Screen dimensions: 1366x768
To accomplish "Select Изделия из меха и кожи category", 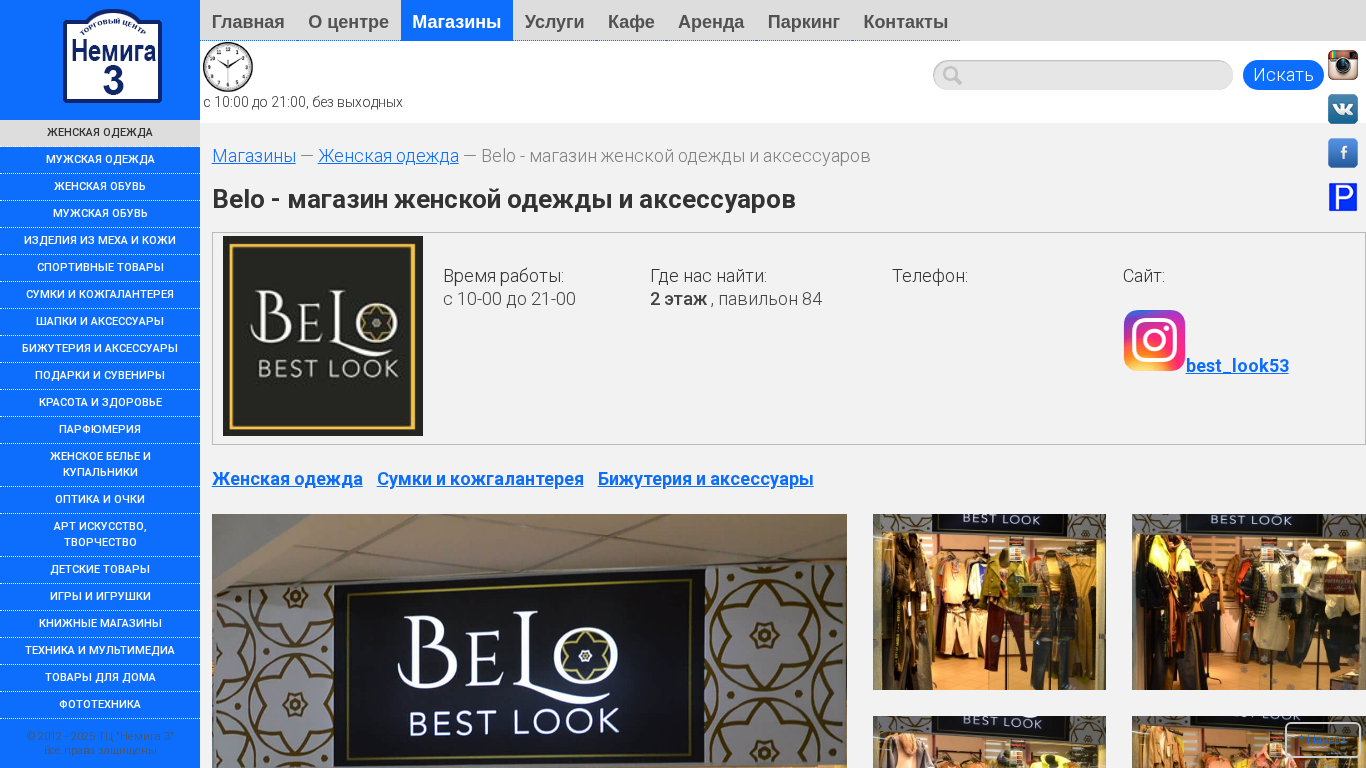I will 100,241.
